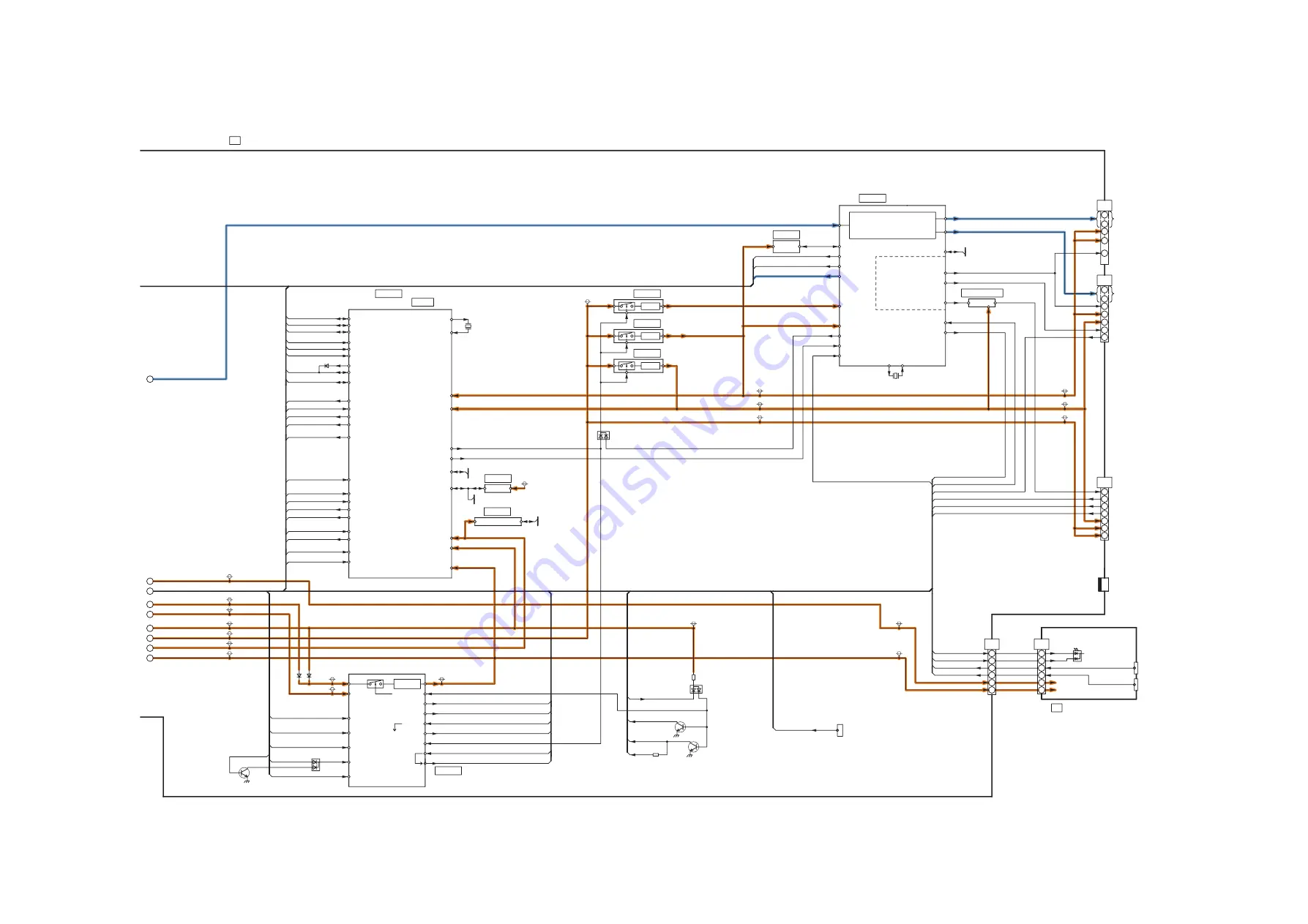Click the crystal symbol below the top-right IC block

click(895, 376)
